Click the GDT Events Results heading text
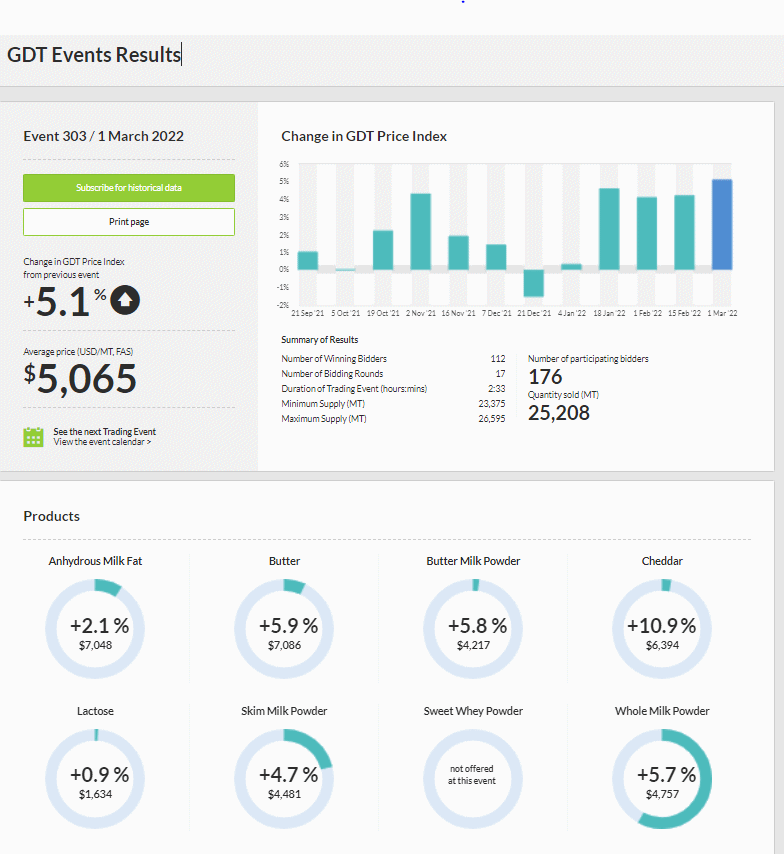The height and width of the screenshot is (854, 784). click(x=94, y=55)
